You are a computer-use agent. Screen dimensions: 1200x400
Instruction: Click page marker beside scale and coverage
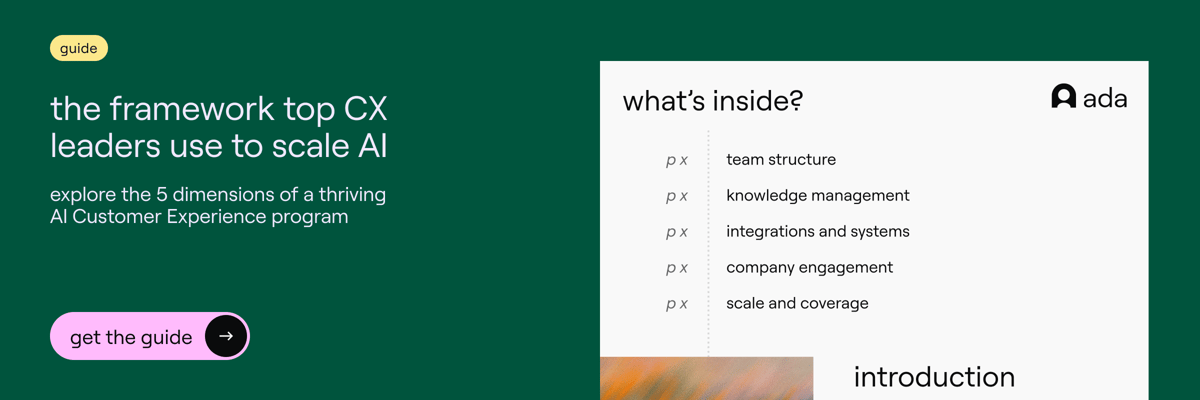(x=677, y=304)
